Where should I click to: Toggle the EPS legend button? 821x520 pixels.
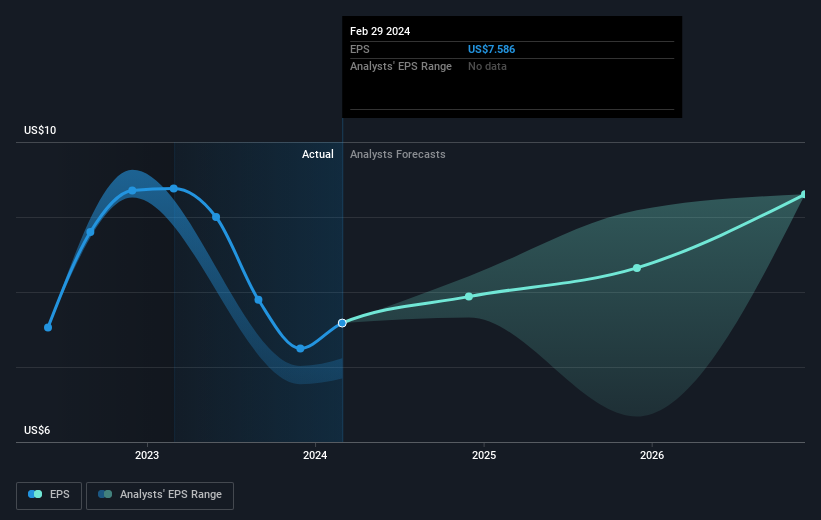pyautogui.click(x=49, y=495)
